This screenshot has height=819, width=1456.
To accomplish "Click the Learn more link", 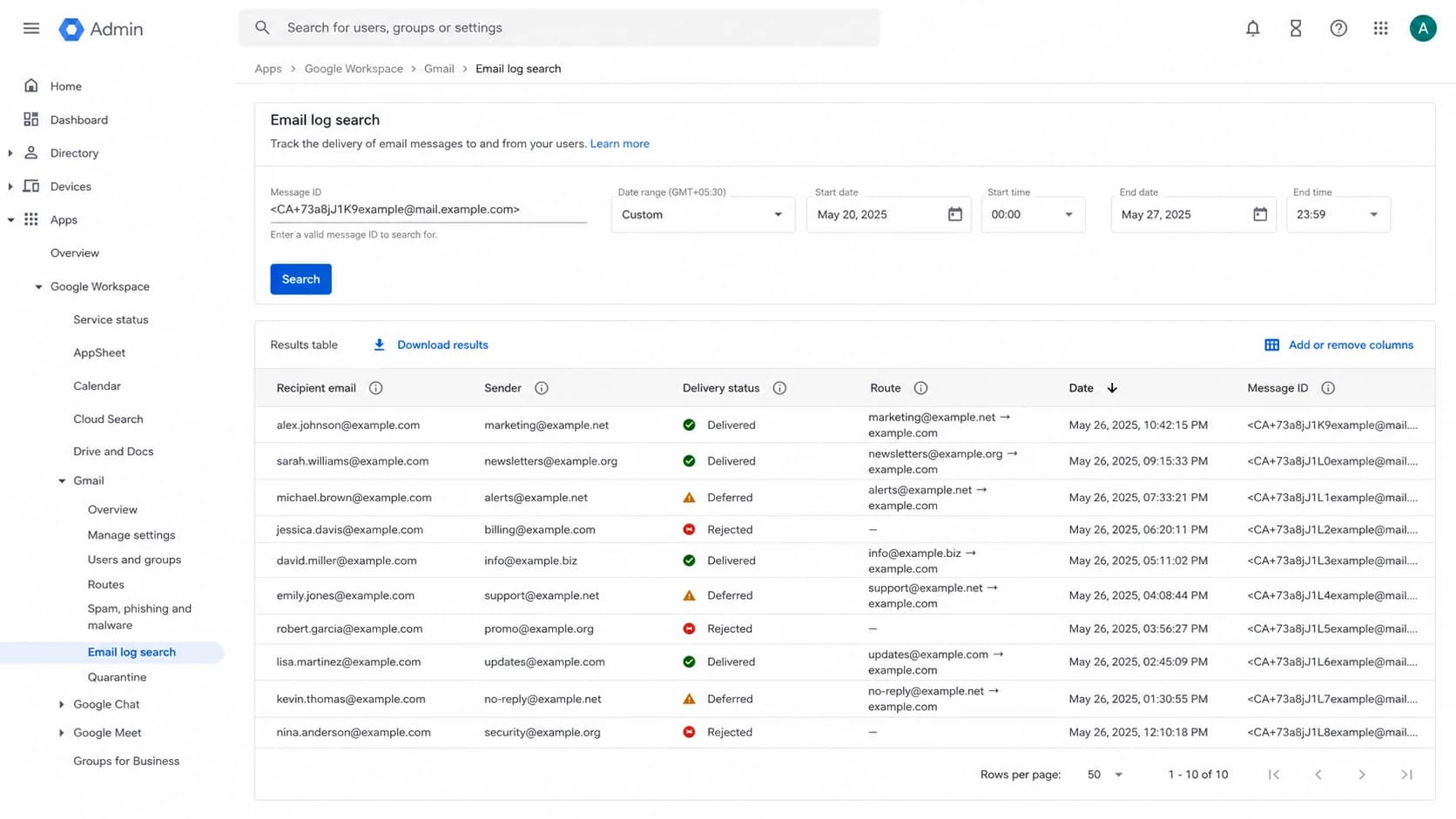I will (619, 144).
